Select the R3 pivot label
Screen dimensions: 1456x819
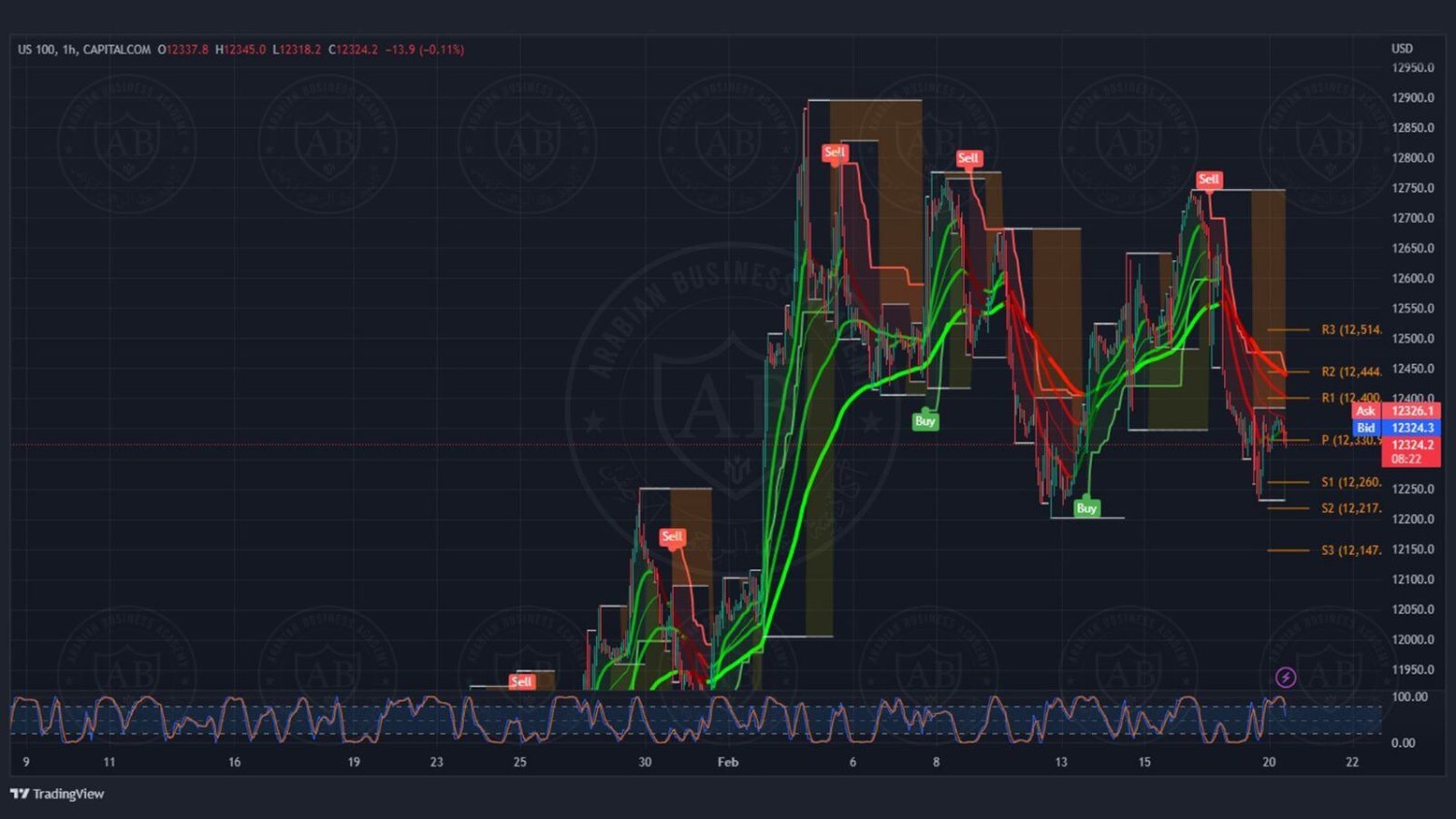tap(1351, 330)
